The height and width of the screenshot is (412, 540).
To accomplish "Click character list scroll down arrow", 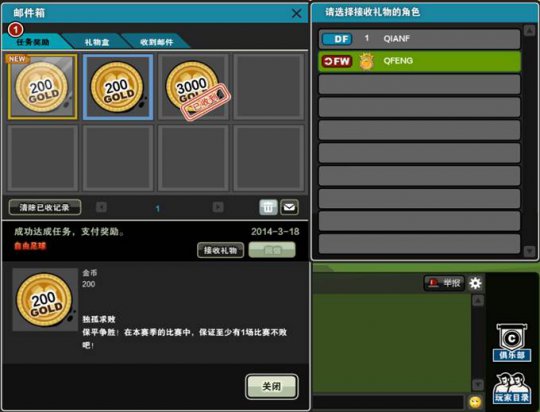I will coord(529,250).
